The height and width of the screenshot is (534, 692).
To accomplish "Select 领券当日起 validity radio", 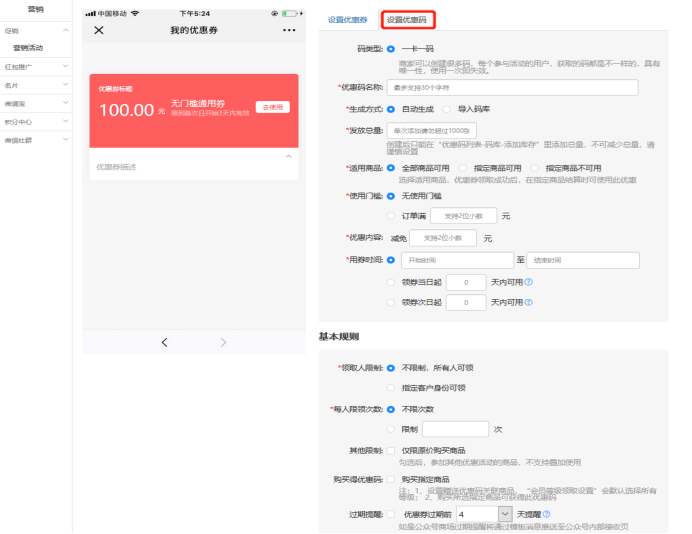I will [391, 282].
